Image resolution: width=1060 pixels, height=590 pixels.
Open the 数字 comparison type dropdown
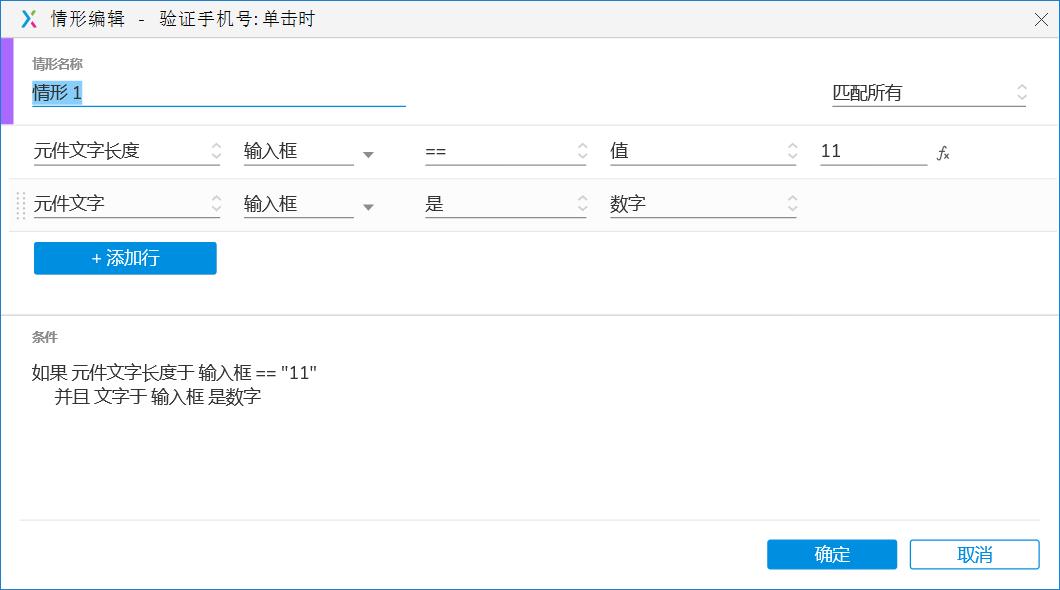click(x=704, y=204)
